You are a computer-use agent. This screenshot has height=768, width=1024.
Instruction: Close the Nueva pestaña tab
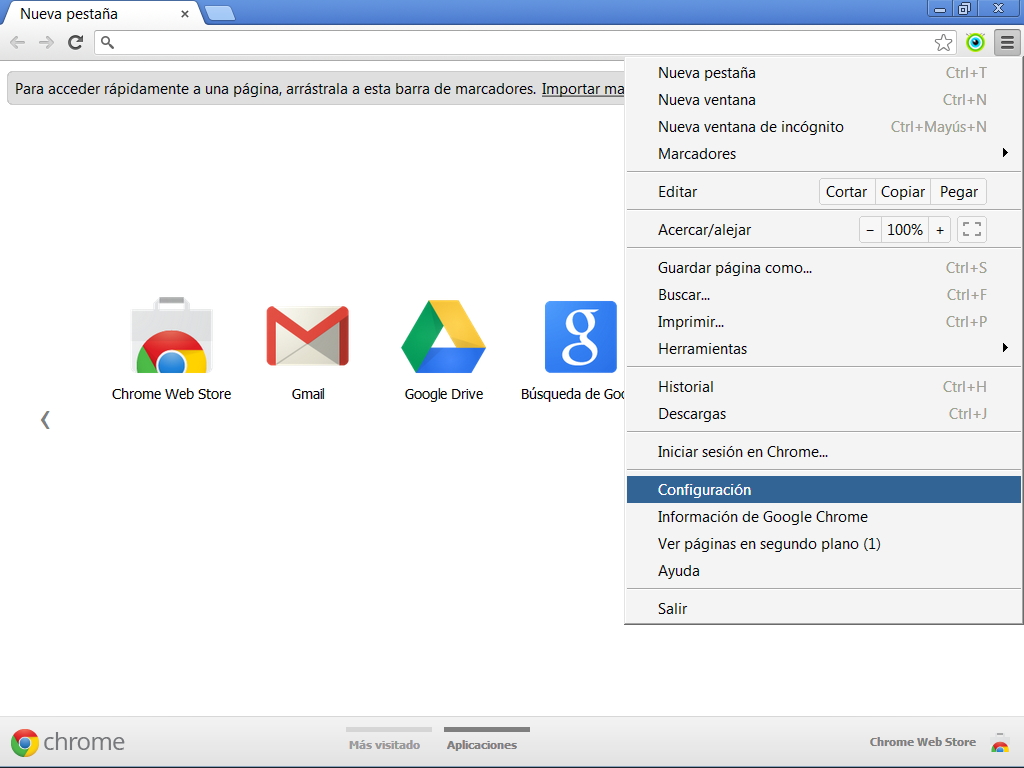pyautogui.click(x=185, y=14)
